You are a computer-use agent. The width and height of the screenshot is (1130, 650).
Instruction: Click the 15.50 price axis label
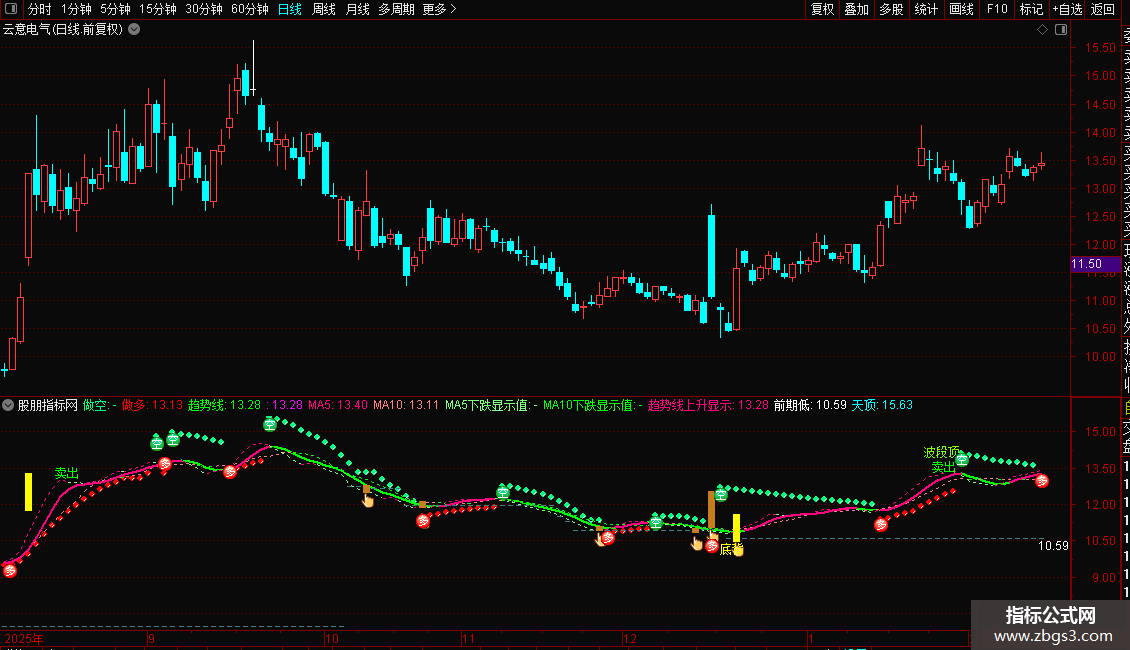(x=1100, y=48)
